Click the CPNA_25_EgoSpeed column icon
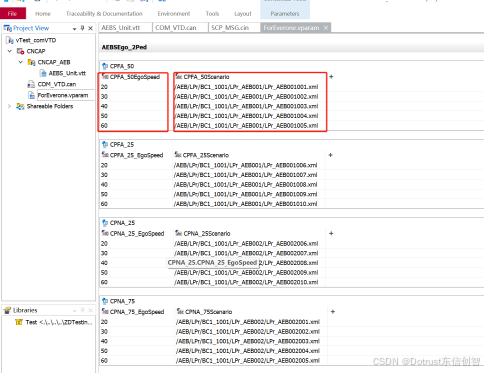The width and height of the screenshot is (484, 373). [105, 233]
